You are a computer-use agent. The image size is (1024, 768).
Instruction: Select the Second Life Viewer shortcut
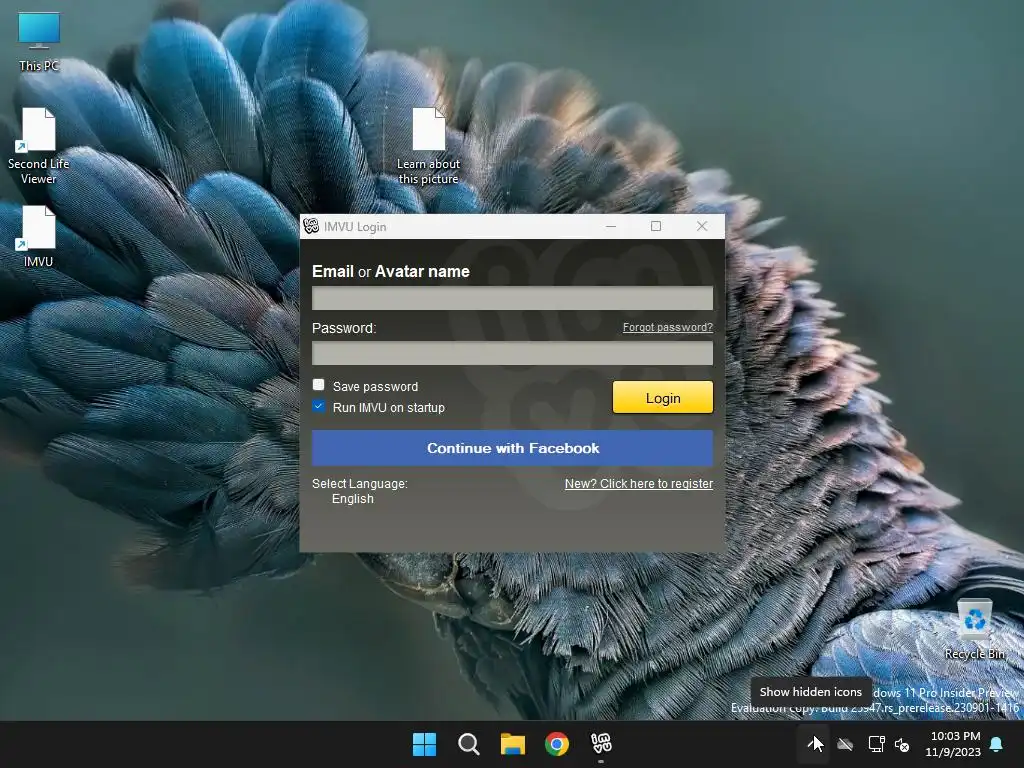tap(39, 146)
